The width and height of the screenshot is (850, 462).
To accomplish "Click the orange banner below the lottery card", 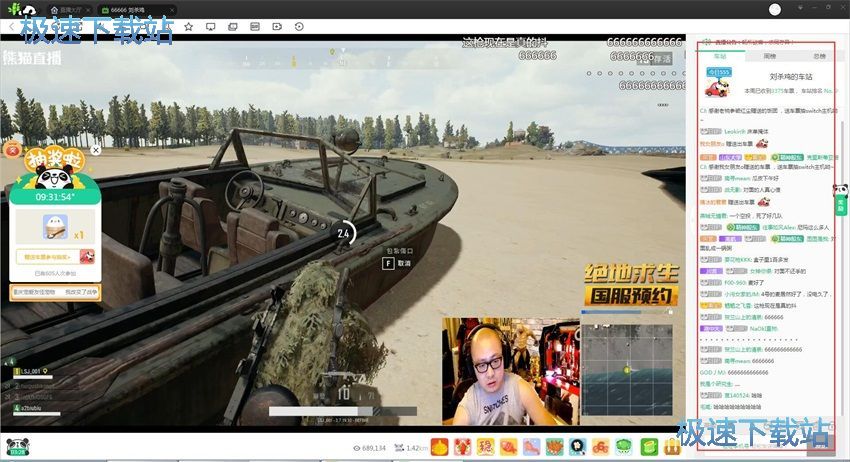I will (x=55, y=292).
